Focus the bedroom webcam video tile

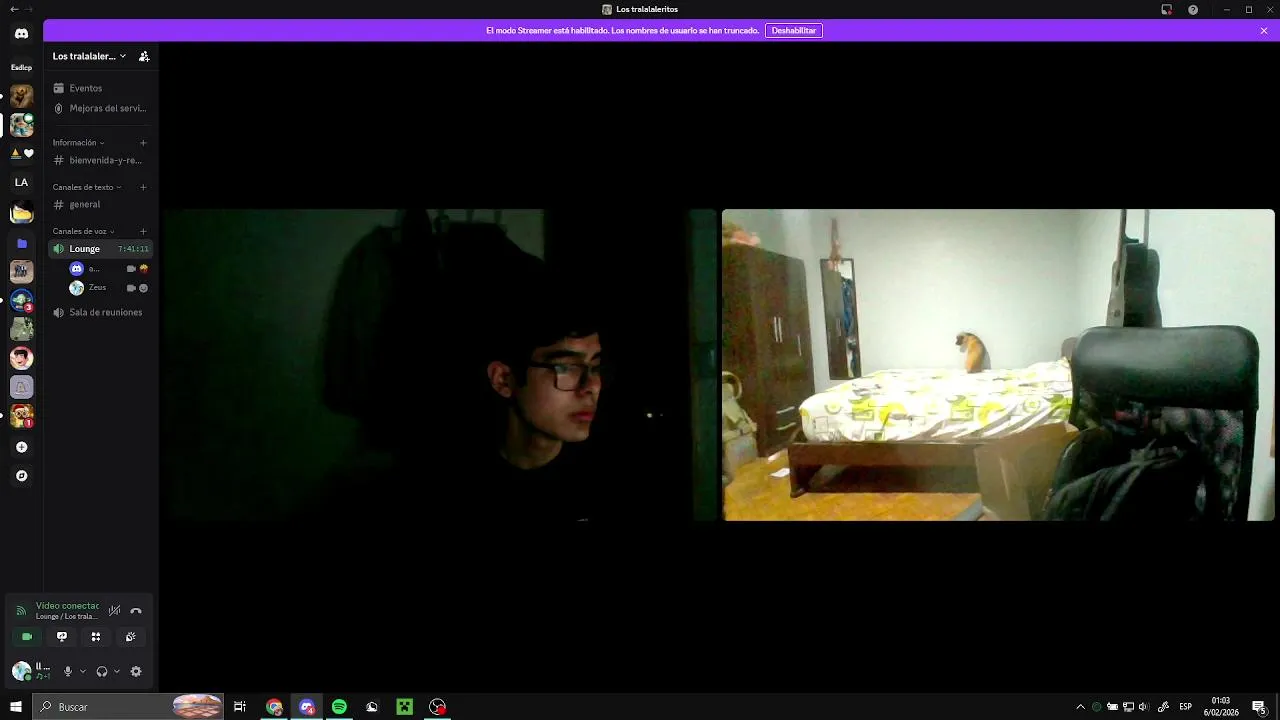[998, 365]
